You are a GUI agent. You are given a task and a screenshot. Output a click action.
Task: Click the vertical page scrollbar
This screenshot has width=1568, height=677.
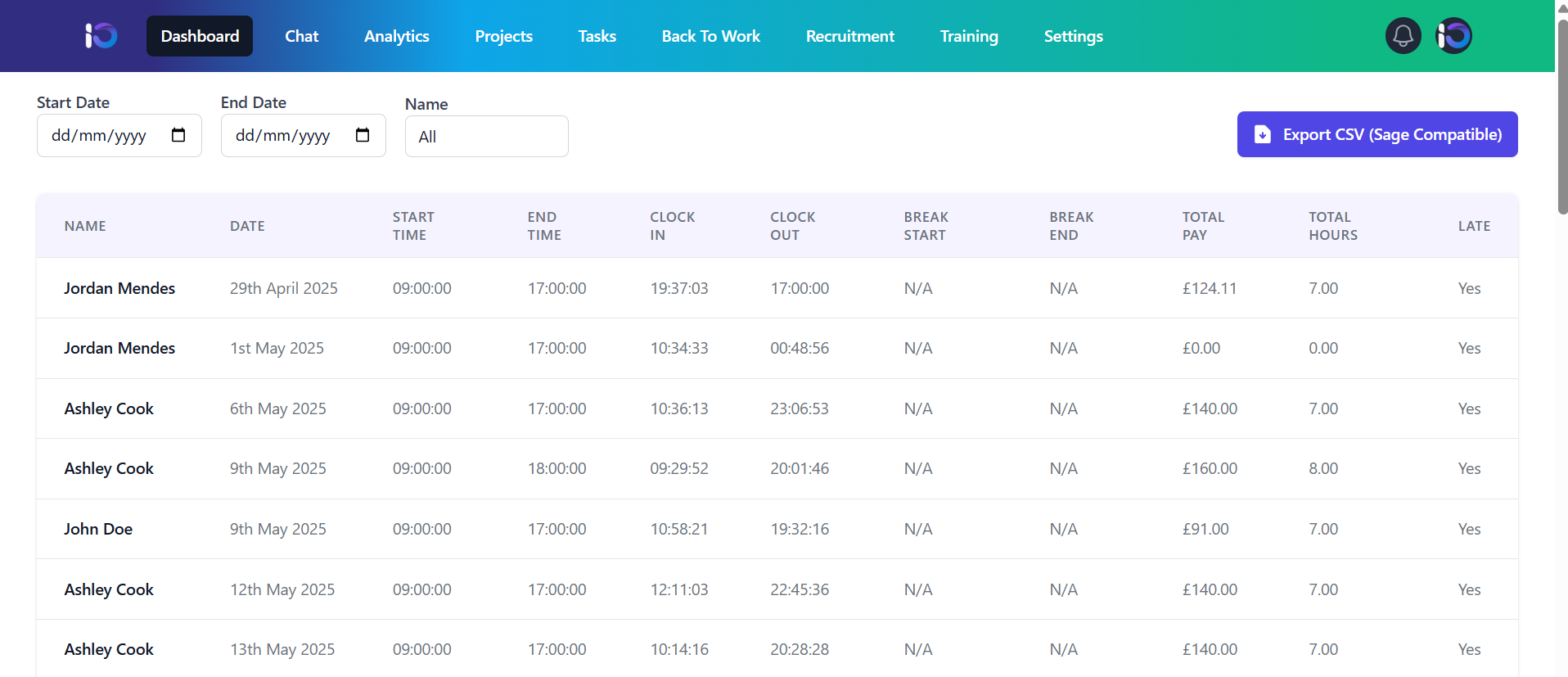pyautogui.click(x=1561, y=115)
